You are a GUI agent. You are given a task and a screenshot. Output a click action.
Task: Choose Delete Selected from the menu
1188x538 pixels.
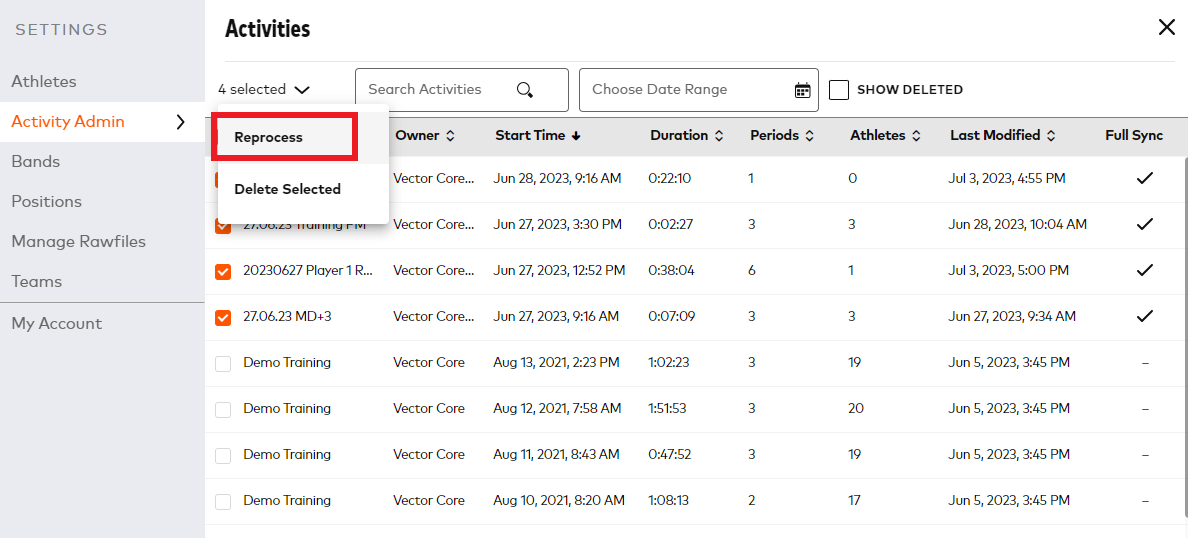303,189
